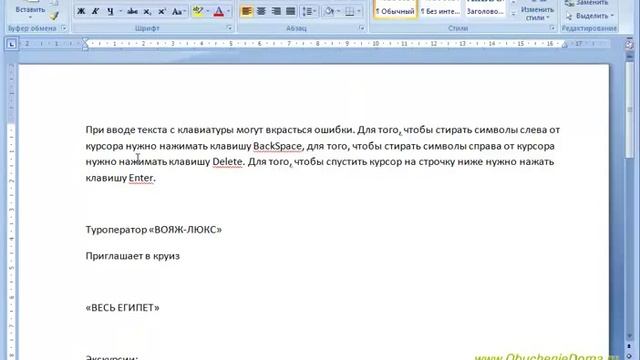Click the line Приглашает в круиз

133,256
